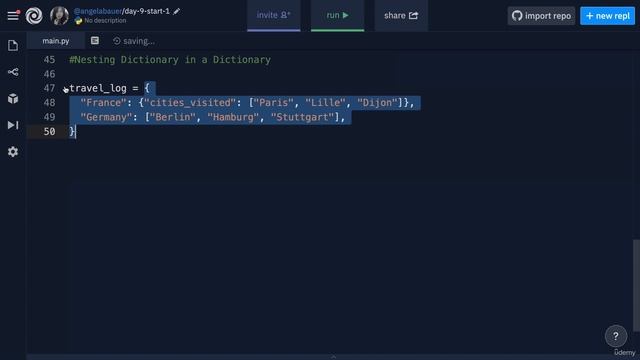Click the "Germany" key string
The height and width of the screenshot is (360, 640).
[107, 117]
